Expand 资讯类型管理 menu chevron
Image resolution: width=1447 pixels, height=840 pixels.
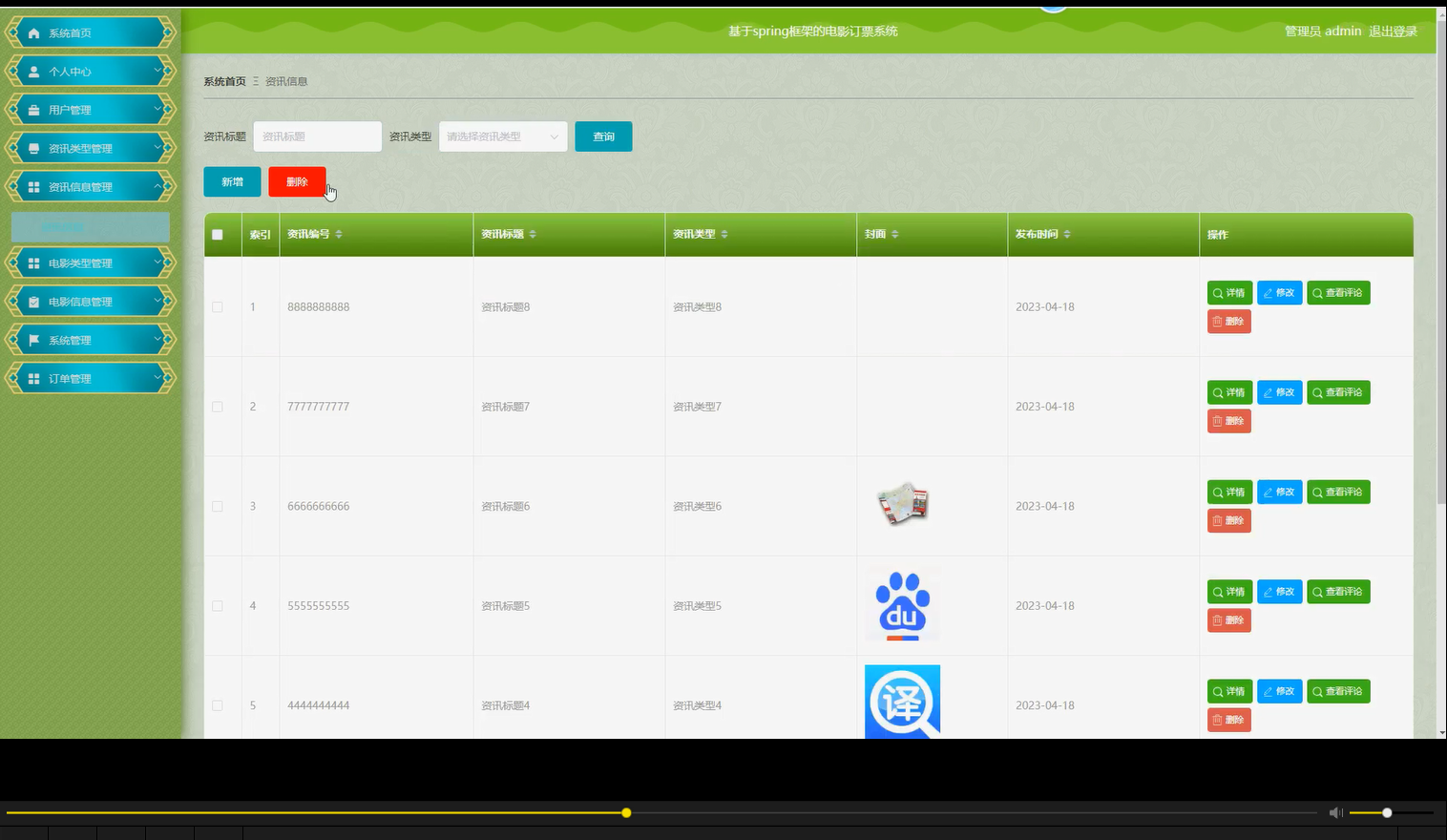157,148
